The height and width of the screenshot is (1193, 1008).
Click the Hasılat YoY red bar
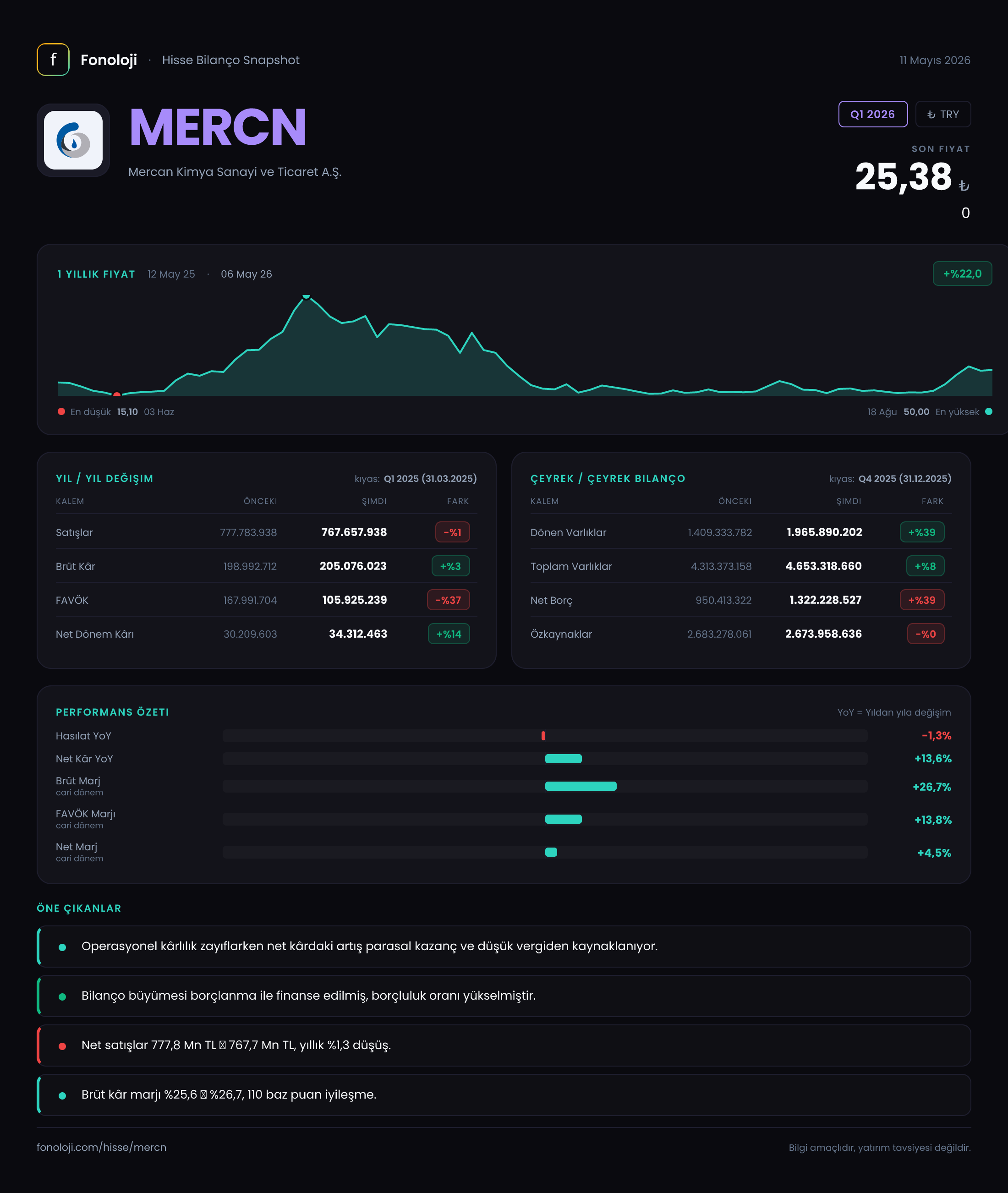[x=543, y=736]
